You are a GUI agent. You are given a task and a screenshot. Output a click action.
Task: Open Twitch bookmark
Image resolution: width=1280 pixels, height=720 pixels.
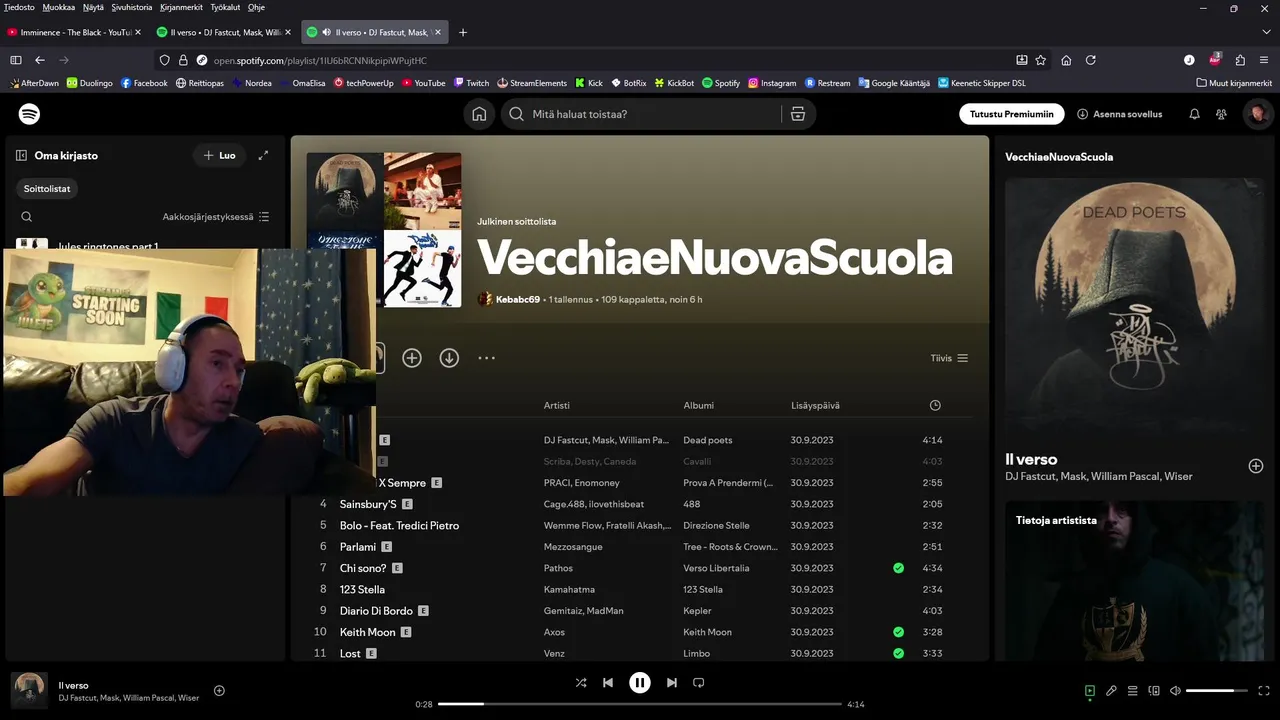point(471,83)
